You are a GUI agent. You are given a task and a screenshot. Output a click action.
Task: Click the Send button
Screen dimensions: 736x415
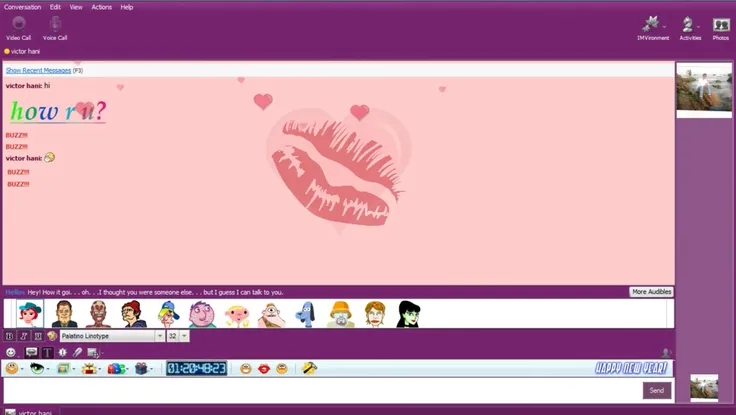tap(657, 390)
